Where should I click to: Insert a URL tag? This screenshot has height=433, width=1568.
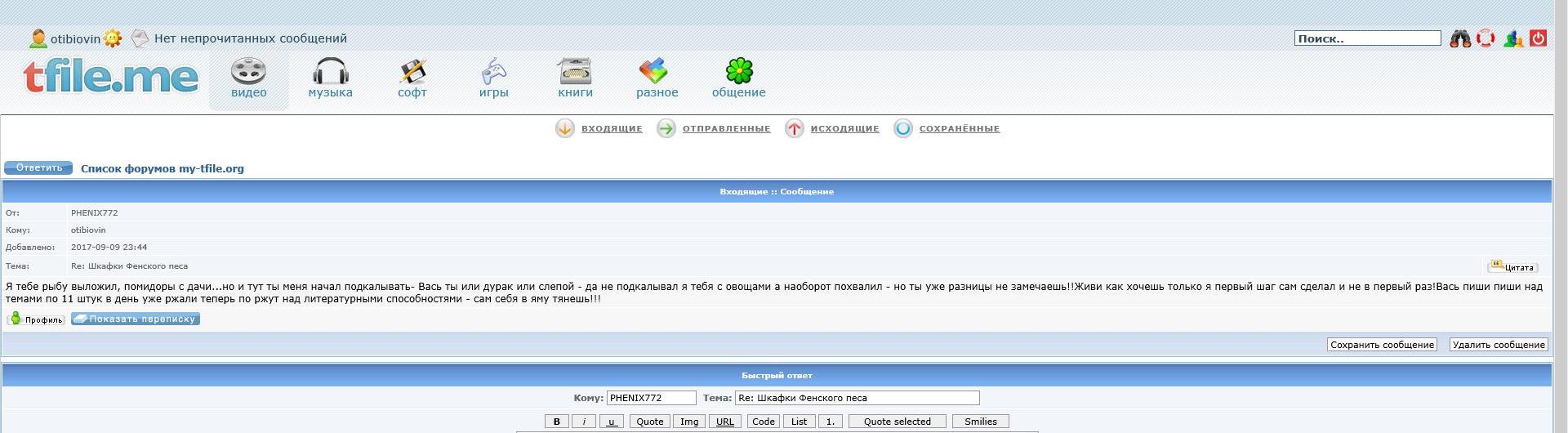pyautogui.click(x=725, y=422)
